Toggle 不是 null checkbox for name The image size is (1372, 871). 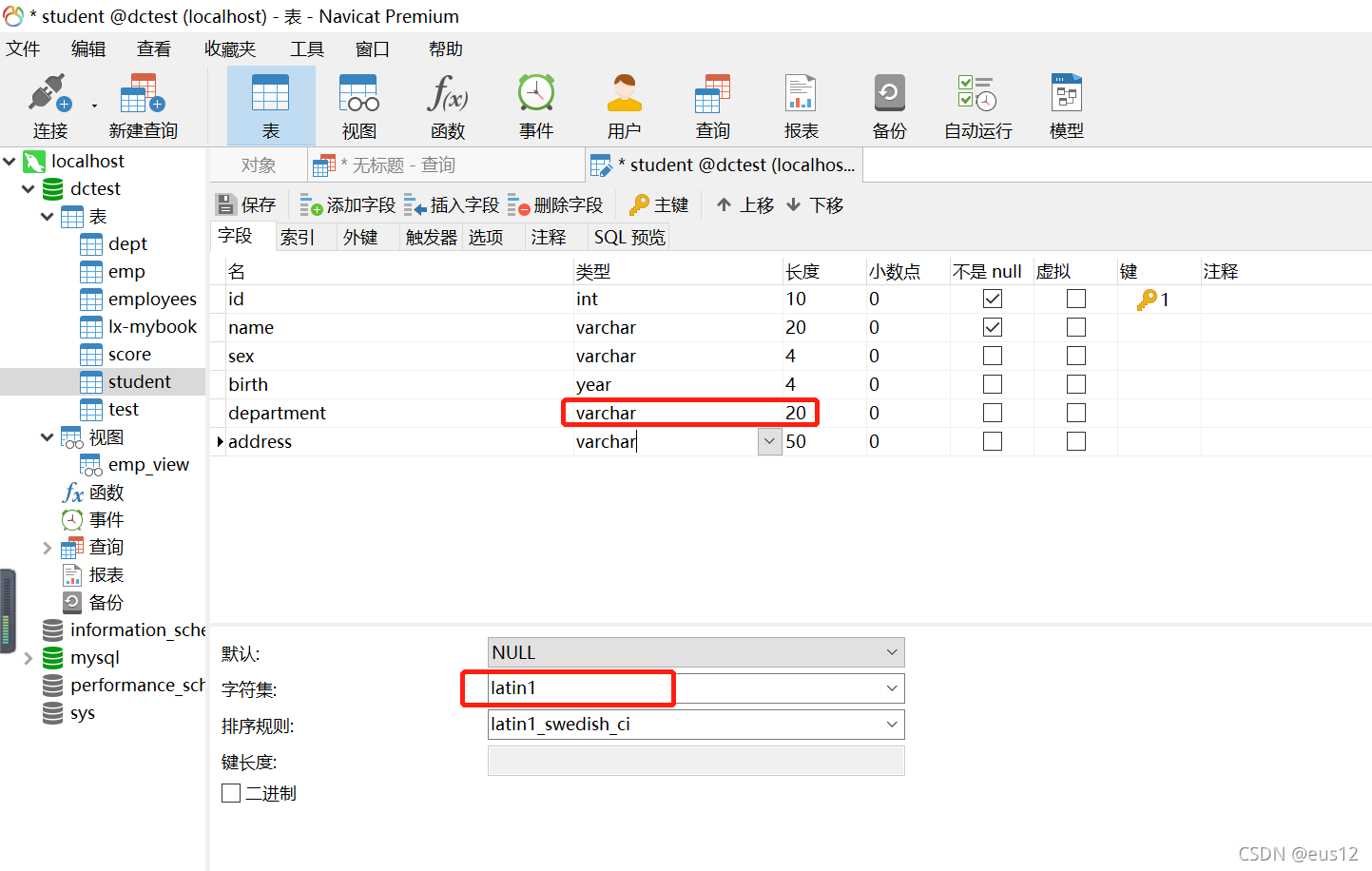pyautogui.click(x=993, y=327)
